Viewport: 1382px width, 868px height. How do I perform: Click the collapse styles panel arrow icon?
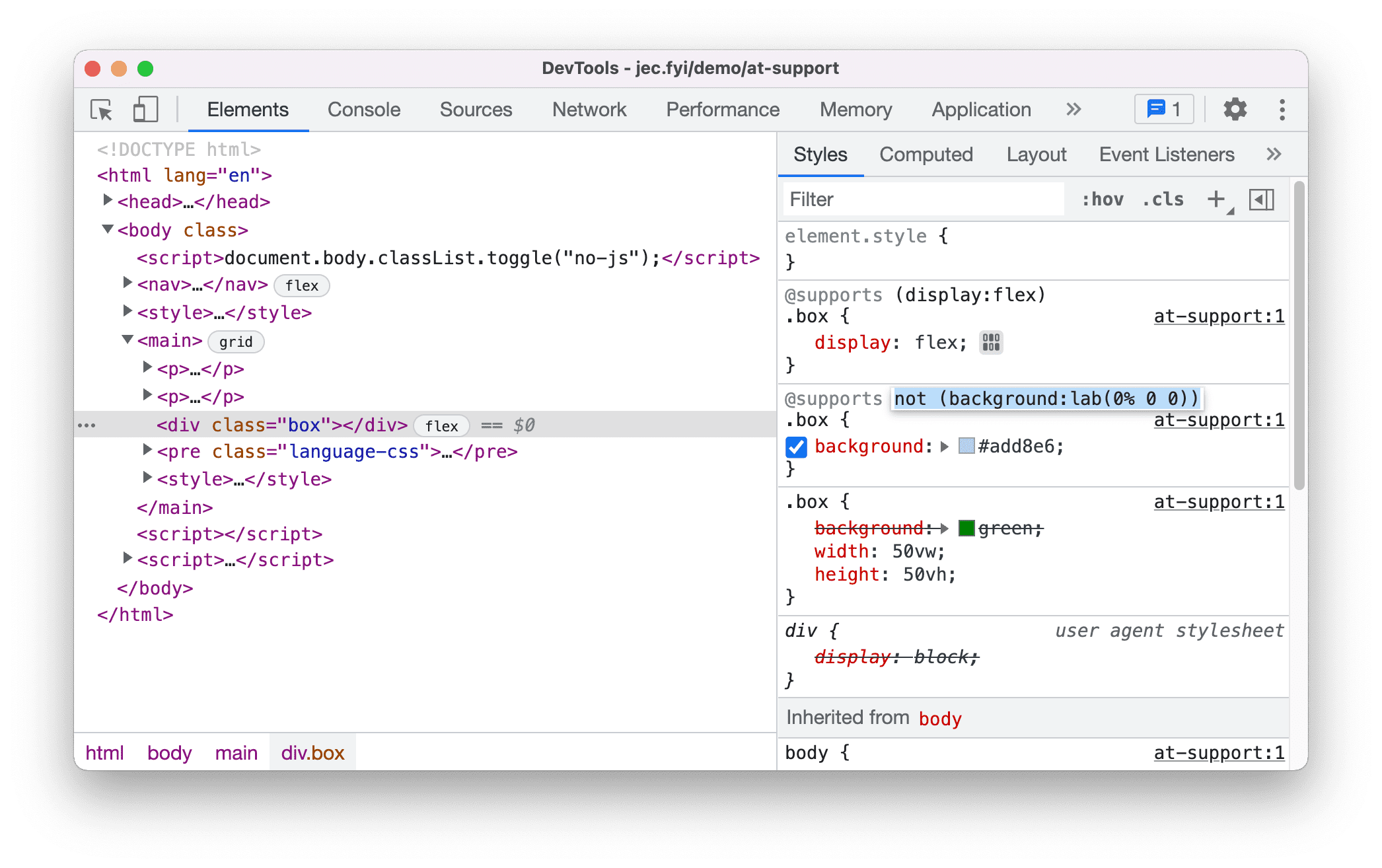click(x=1261, y=200)
